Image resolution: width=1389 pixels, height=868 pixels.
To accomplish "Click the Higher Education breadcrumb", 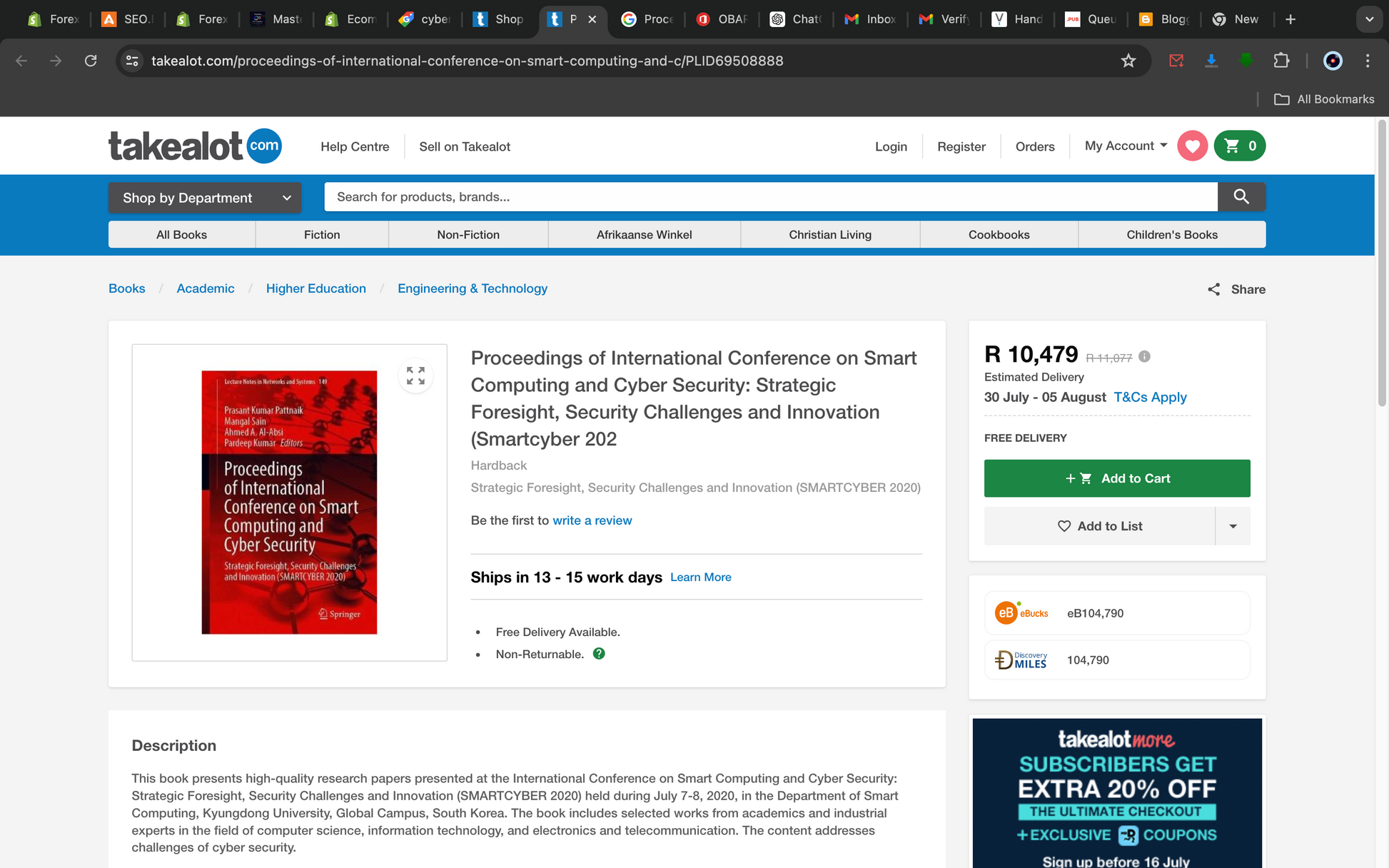I will (315, 288).
